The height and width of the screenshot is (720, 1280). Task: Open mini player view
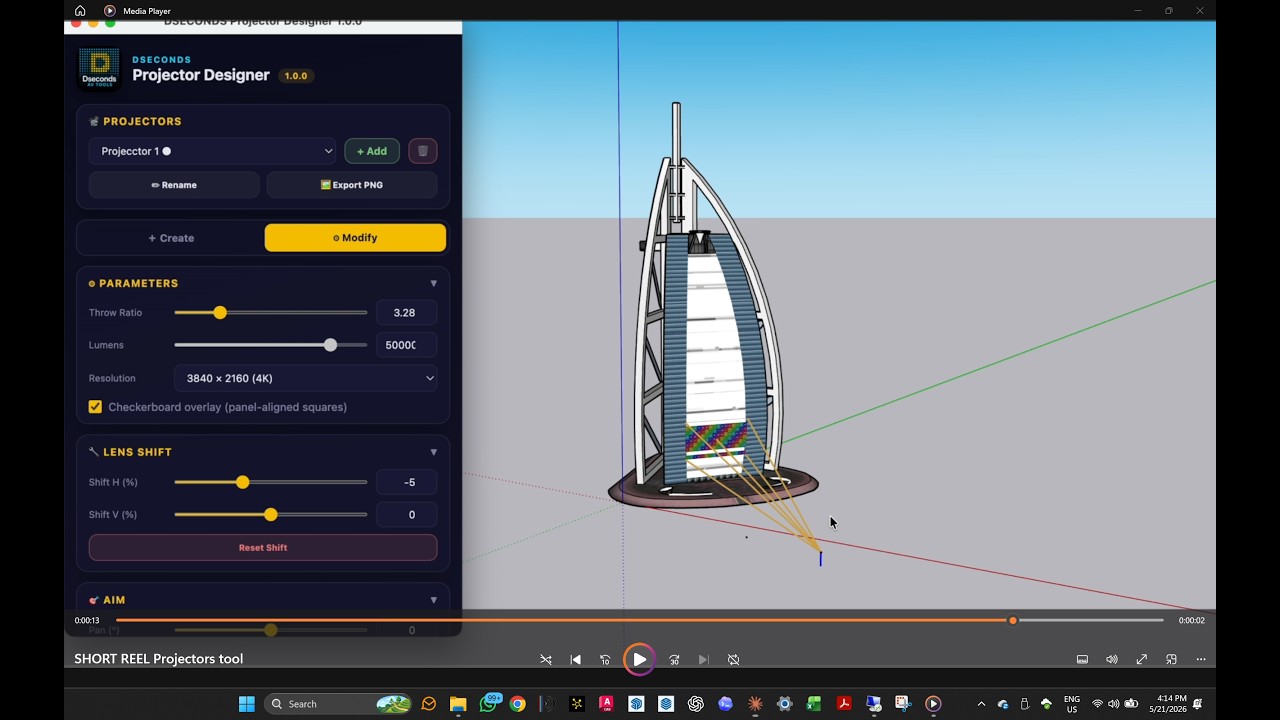point(1171,660)
